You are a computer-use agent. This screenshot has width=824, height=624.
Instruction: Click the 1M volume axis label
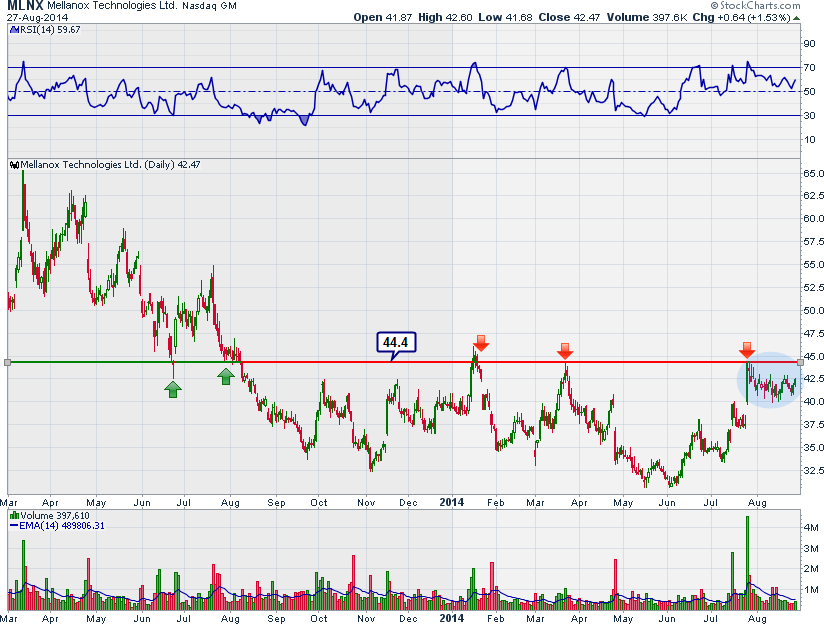811,590
